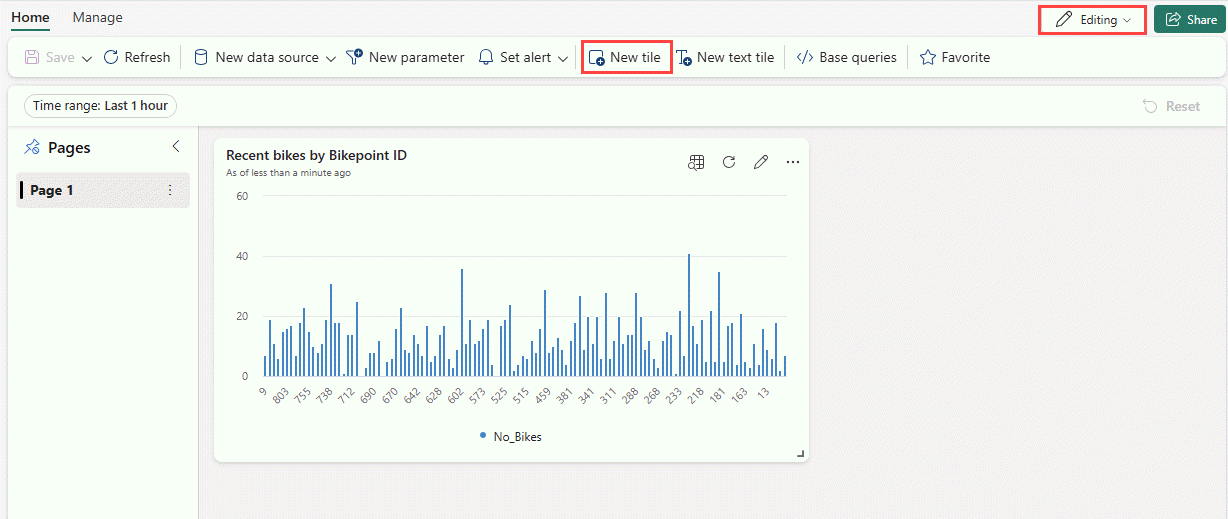Open the tile's more options ellipsis
This screenshot has height=519, width=1228.
pyautogui.click(x=793, y=162)
